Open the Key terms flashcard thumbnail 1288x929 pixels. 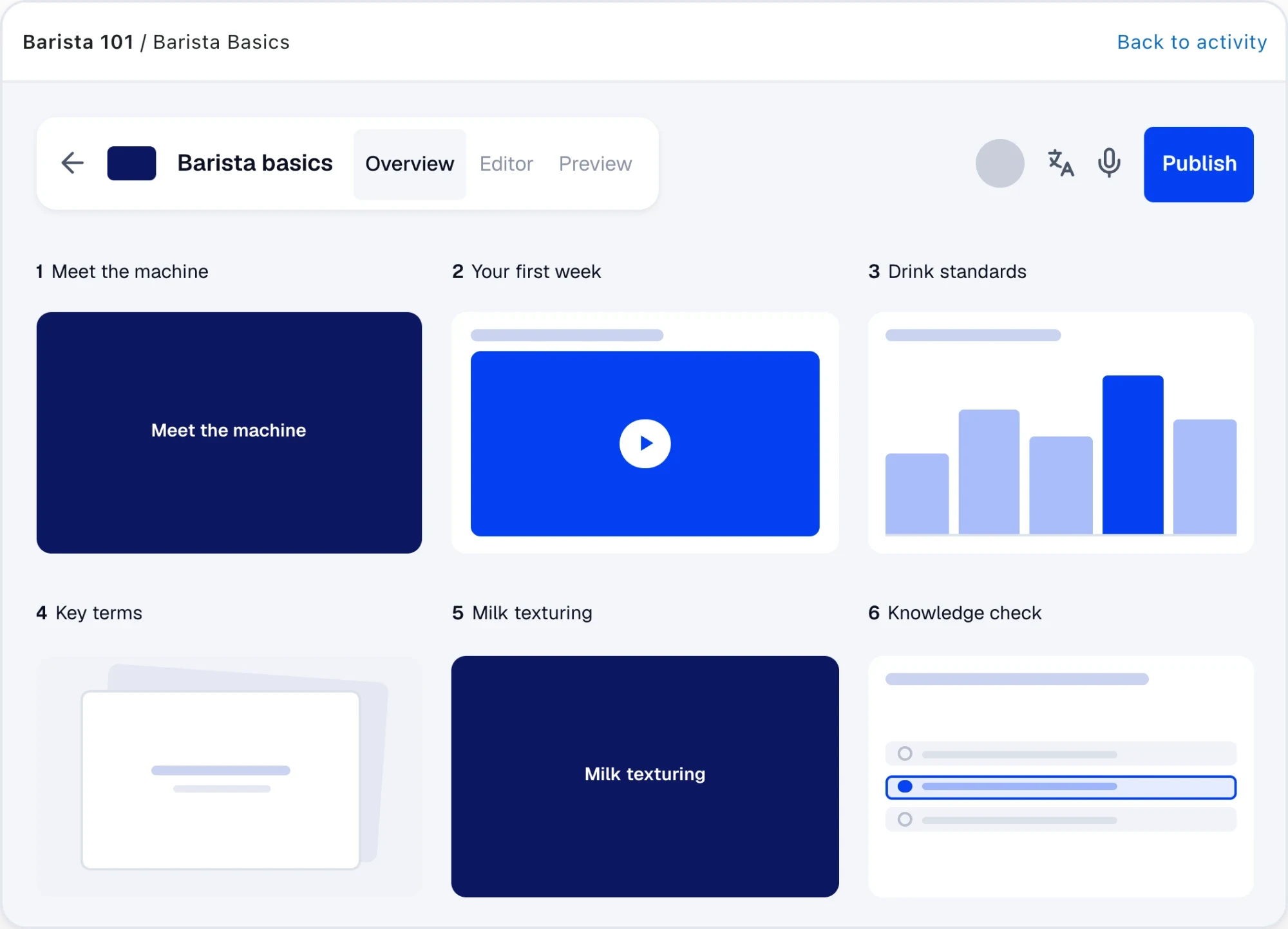pos(229,776)
